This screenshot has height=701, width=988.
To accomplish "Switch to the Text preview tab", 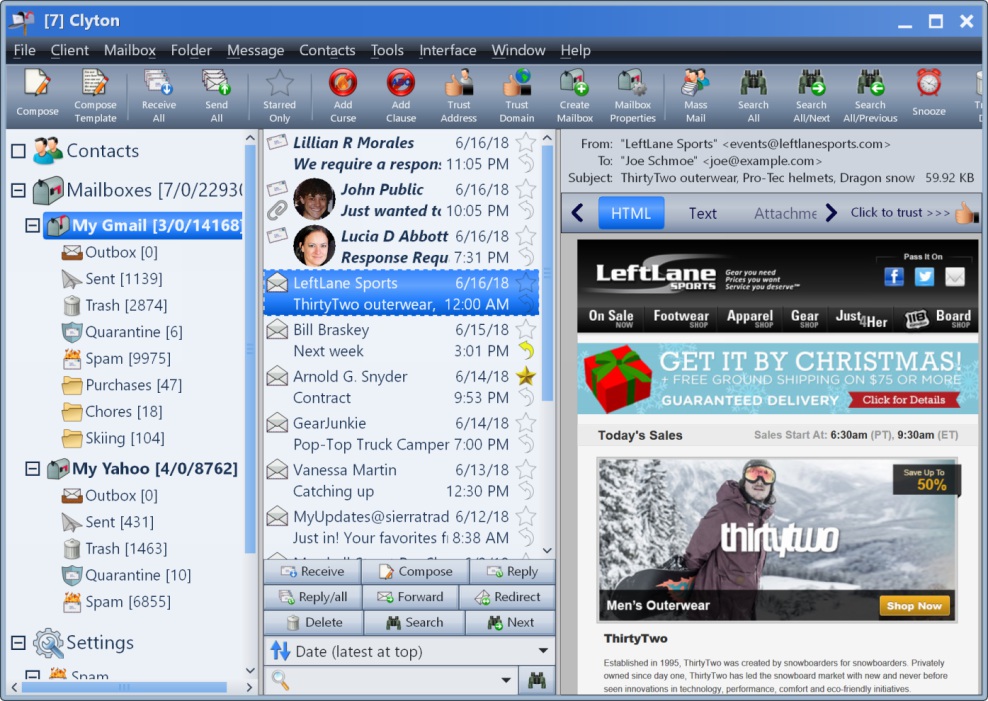I will 703,214.
